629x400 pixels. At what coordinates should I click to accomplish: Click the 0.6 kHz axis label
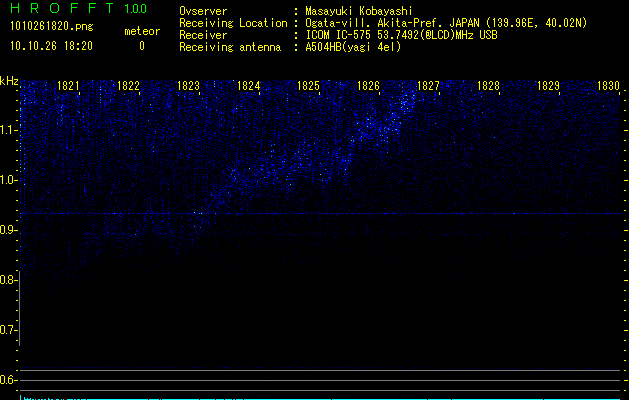[8, 380]
